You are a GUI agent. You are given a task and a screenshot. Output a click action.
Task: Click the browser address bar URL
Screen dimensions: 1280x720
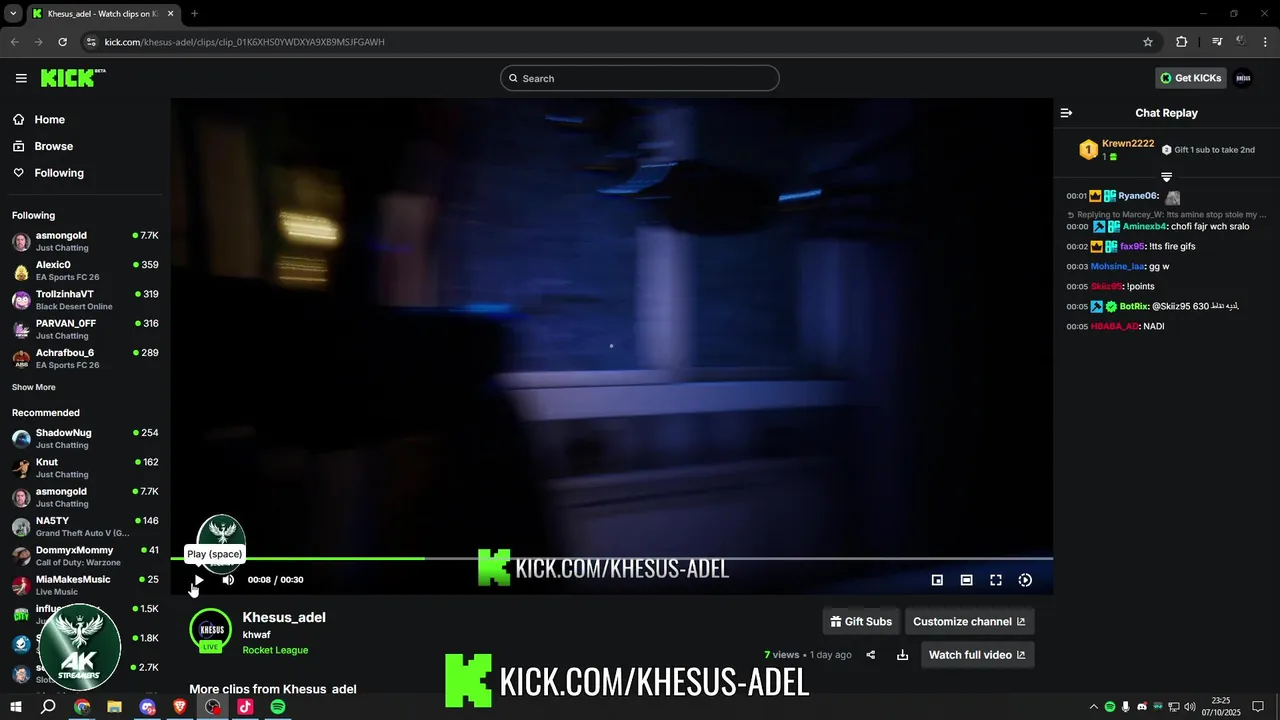[x=245, y=42]
